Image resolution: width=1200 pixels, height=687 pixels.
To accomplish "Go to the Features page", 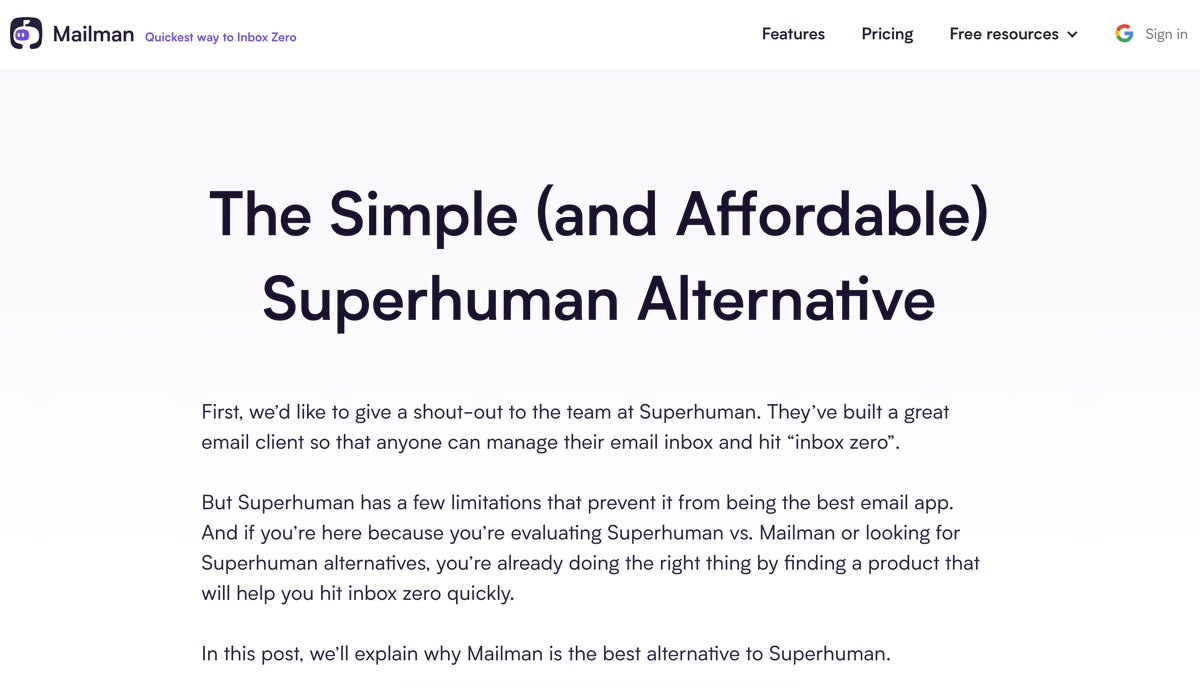I will coord(793,34).
